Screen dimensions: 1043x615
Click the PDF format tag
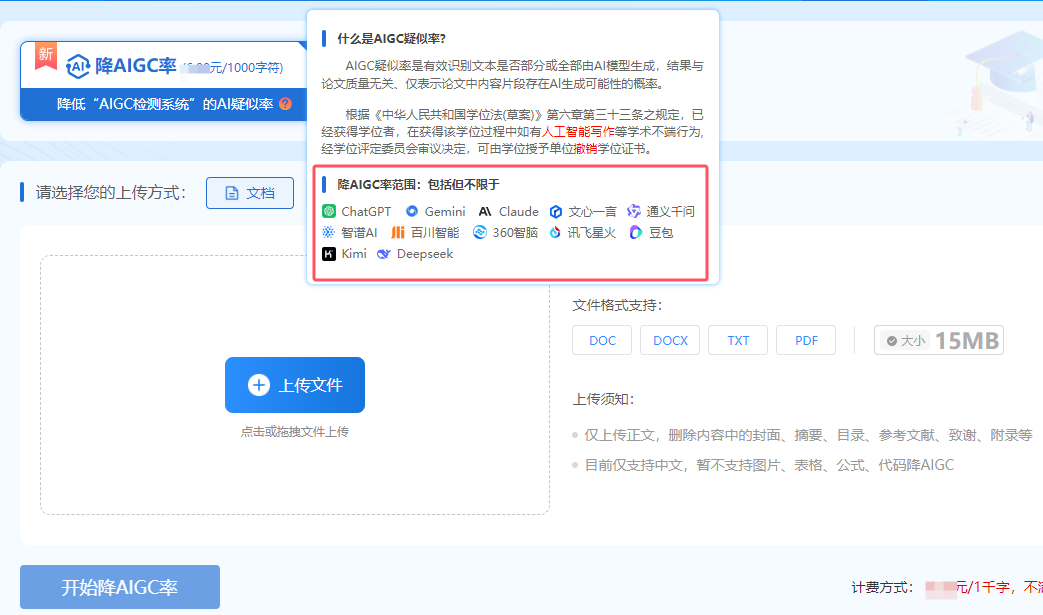click(806, 340)
